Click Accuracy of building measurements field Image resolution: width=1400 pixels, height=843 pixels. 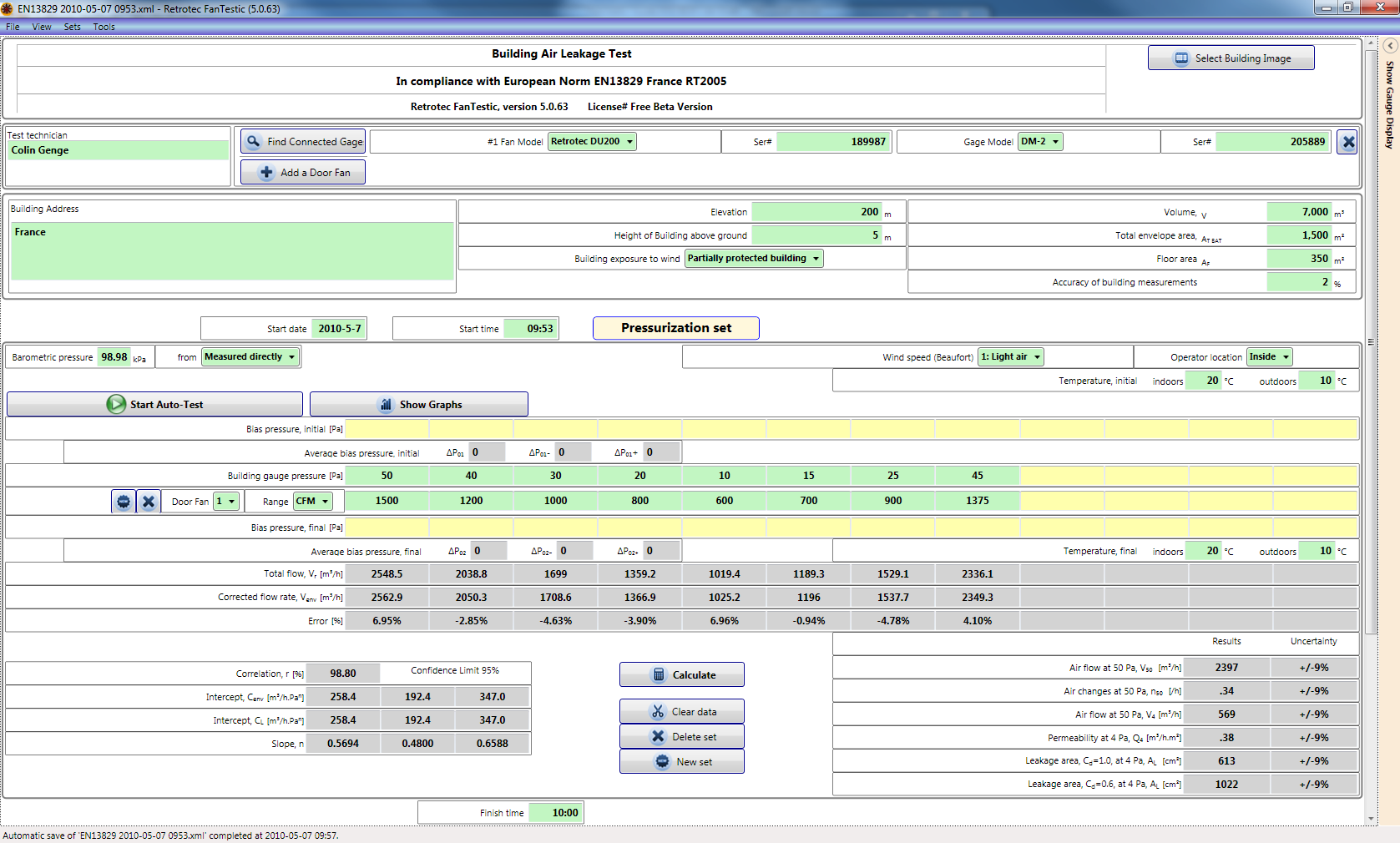[1298, 282]
